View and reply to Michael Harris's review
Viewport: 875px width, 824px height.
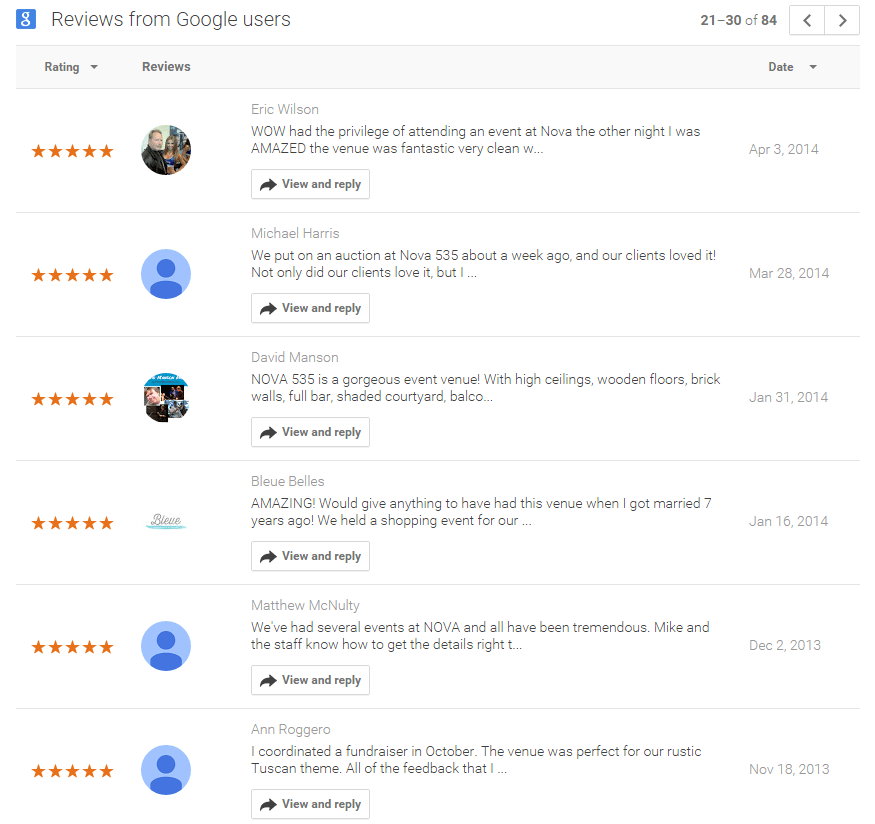coord(310,308)
